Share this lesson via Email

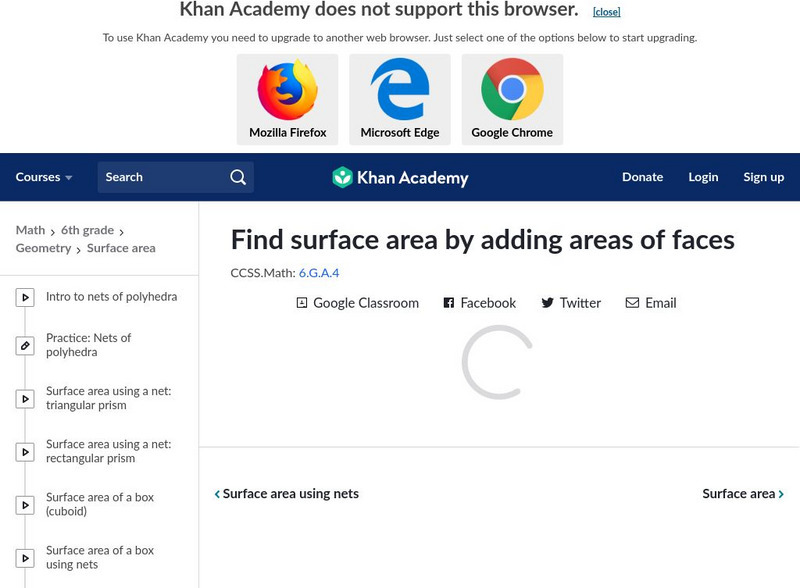[651, 303]
